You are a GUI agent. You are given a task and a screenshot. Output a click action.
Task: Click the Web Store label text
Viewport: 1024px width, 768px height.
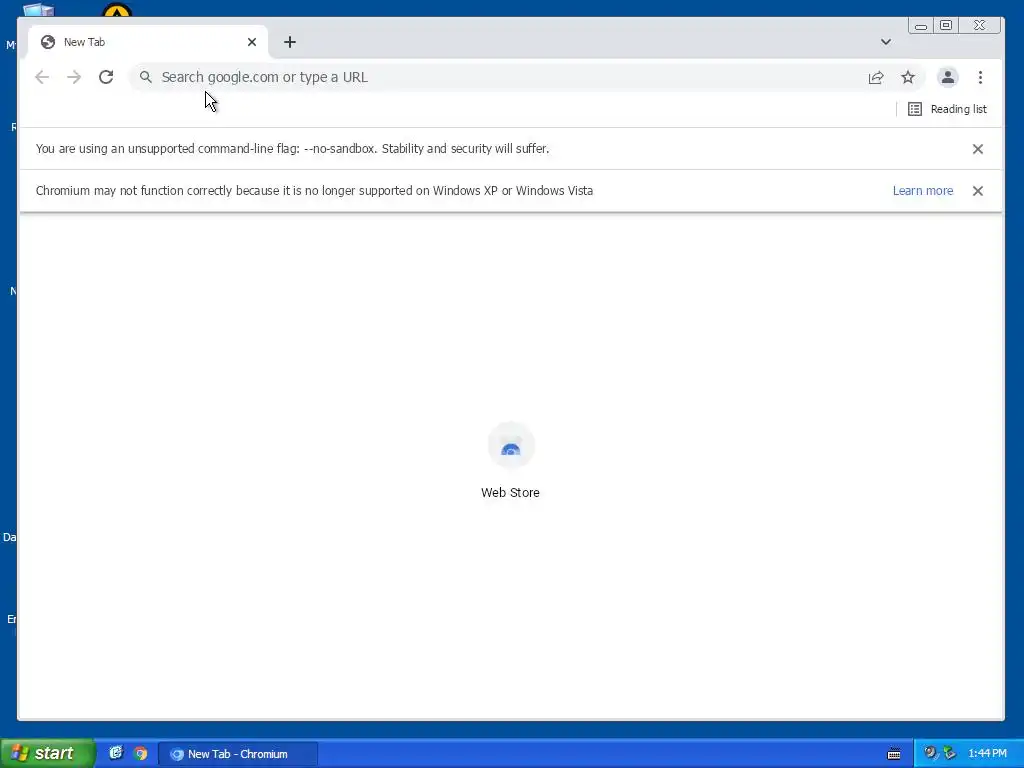pyautogui.click(x=510, y=492)
